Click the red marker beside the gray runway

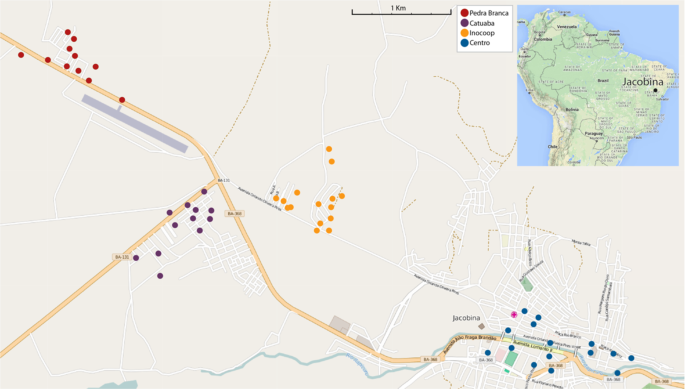point(122,100)
